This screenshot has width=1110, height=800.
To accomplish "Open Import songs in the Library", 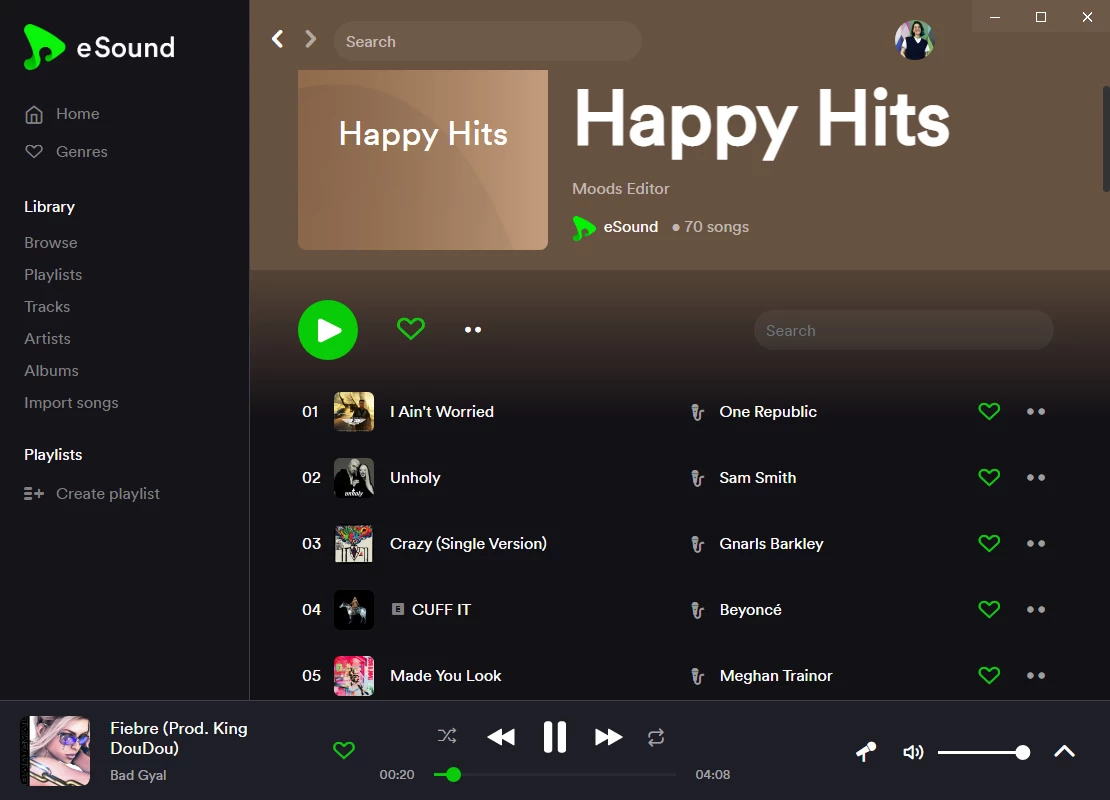I will (71, 403).
